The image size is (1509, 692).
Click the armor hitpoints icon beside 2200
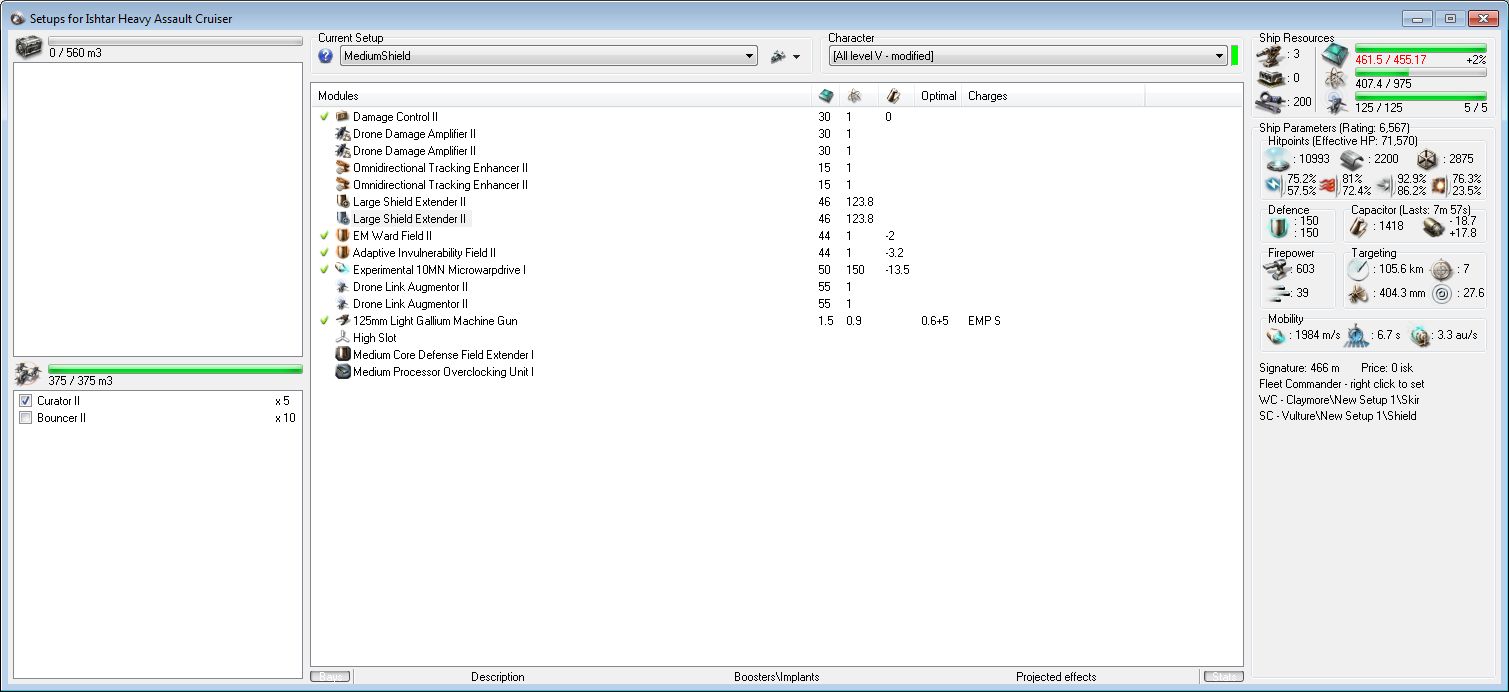[x=1351, y=158]
